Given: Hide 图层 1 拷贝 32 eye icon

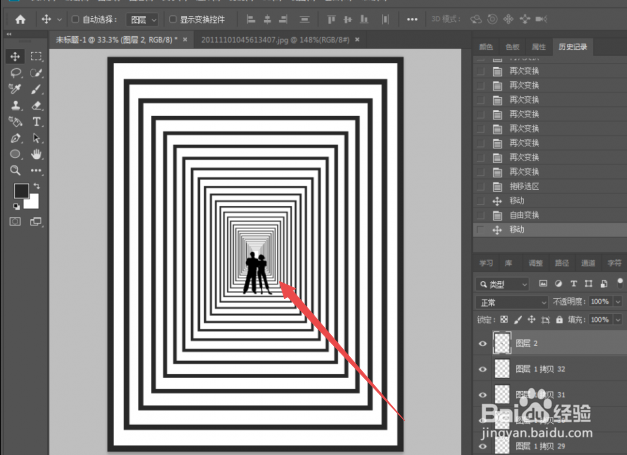Looking at the screenshot, I should (483, 369).
